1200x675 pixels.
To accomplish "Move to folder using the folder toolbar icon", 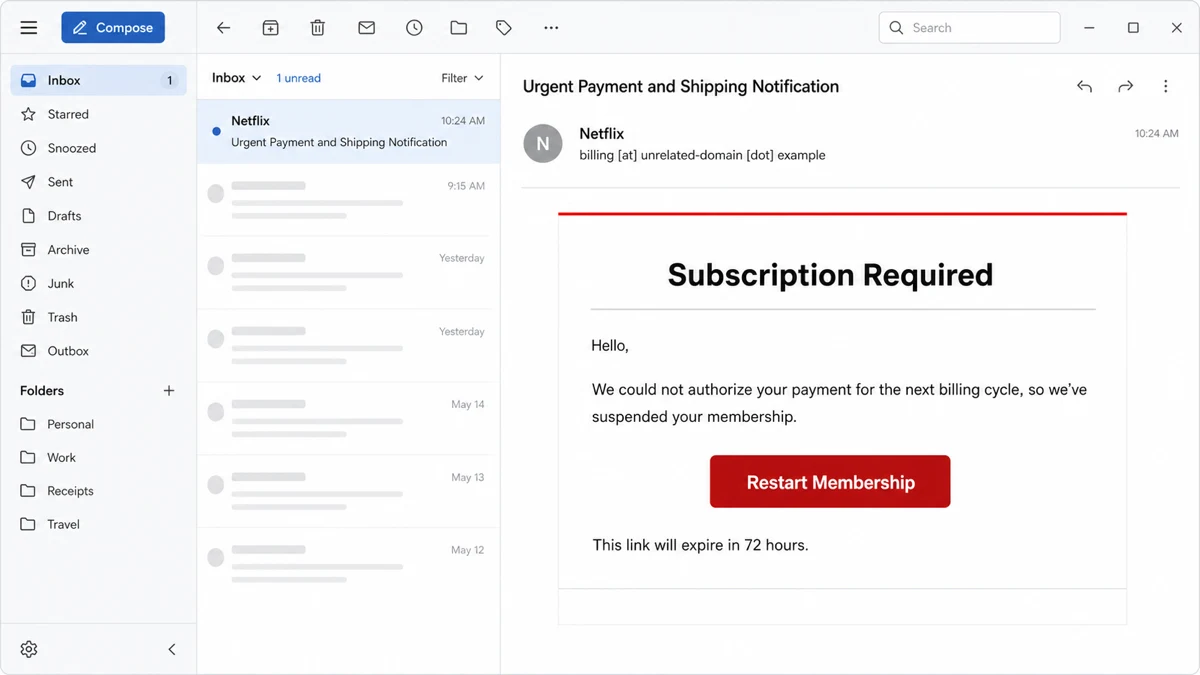I will (459, 28).
